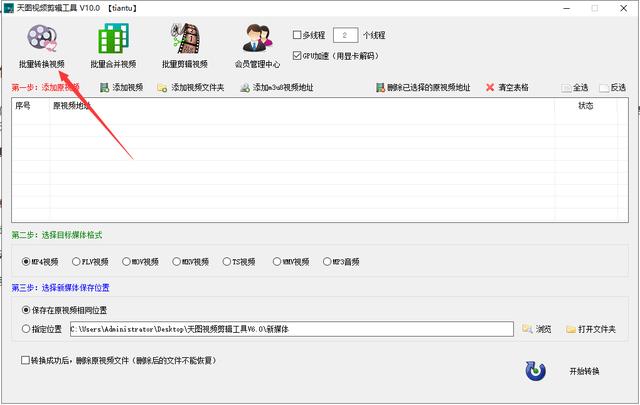Click 清空表格 red X button
The image size is (640, 405).
pos(507,87)
